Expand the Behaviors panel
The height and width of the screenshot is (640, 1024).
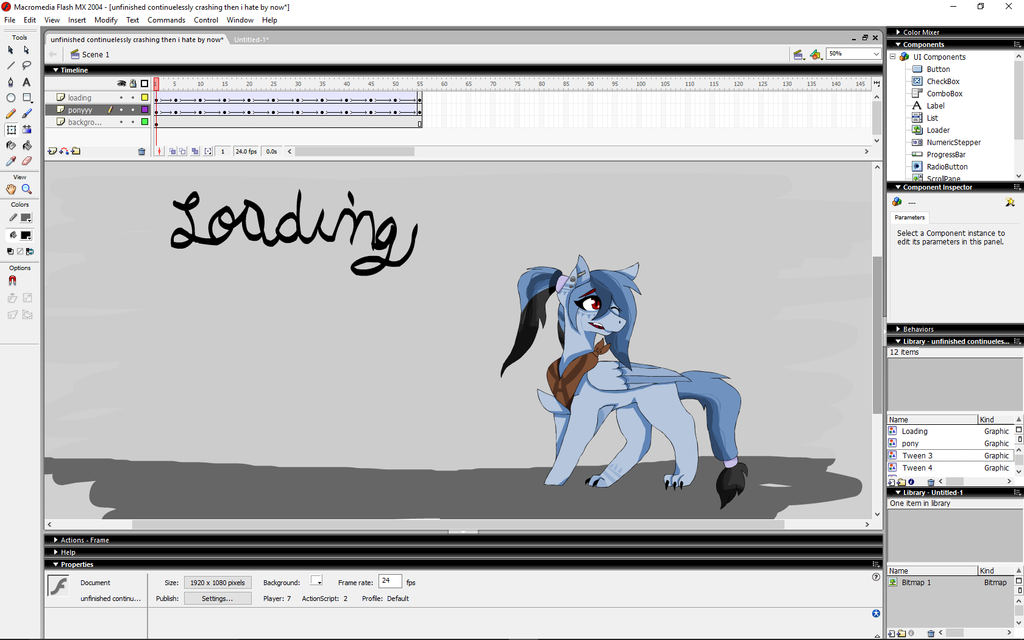(x=898, y=329)
